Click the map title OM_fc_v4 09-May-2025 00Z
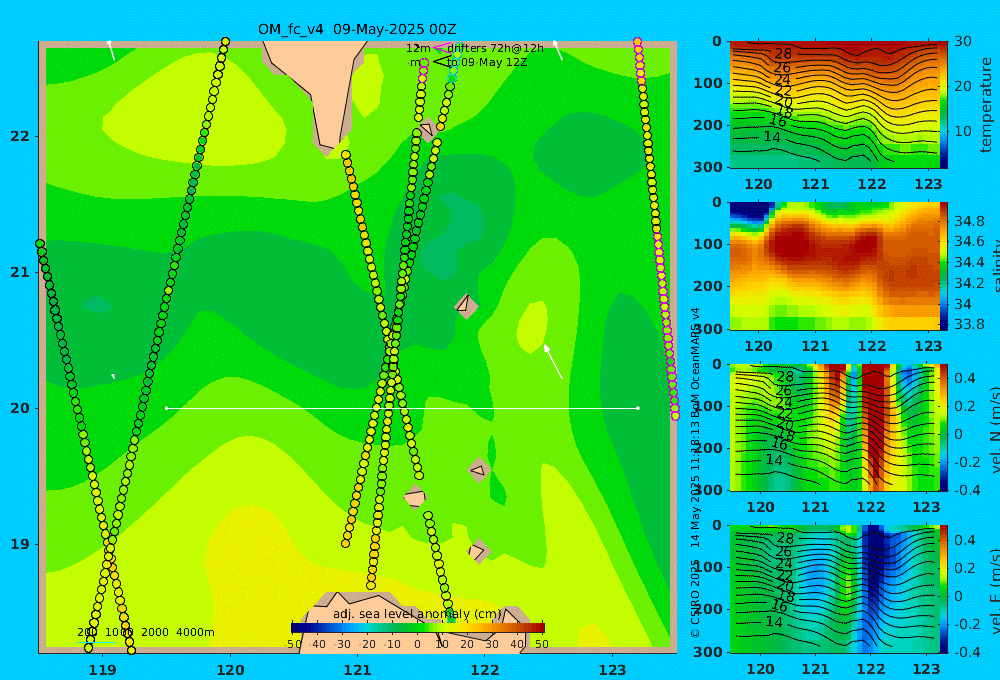The height and width of the screenshot is (680, 1000). click(357, 29)
